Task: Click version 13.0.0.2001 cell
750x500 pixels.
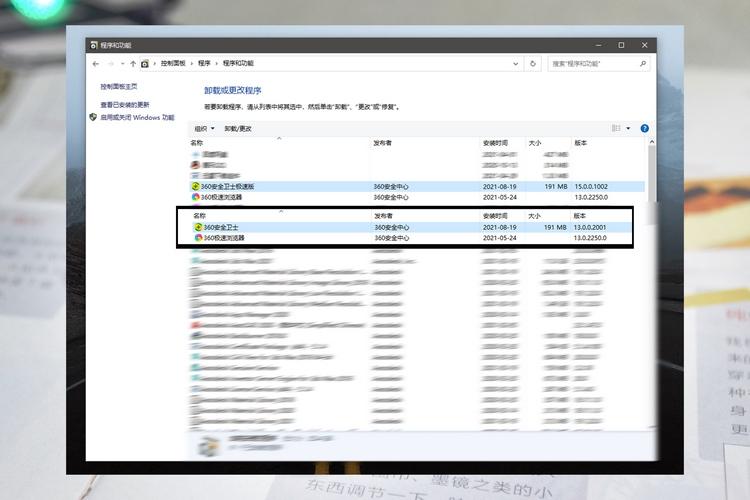Action: pos(590,227)
